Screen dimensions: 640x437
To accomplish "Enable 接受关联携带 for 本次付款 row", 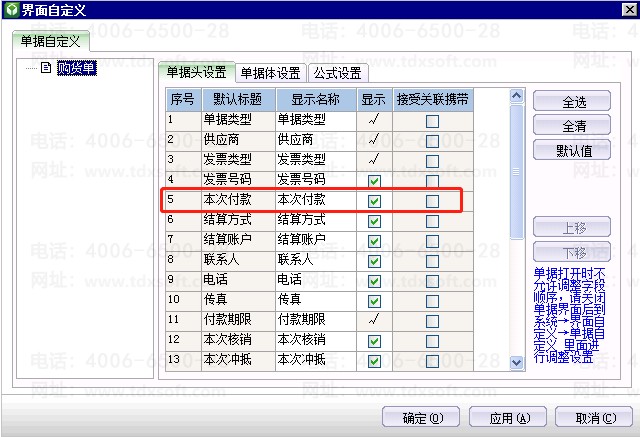I will (x=432, y=201).
